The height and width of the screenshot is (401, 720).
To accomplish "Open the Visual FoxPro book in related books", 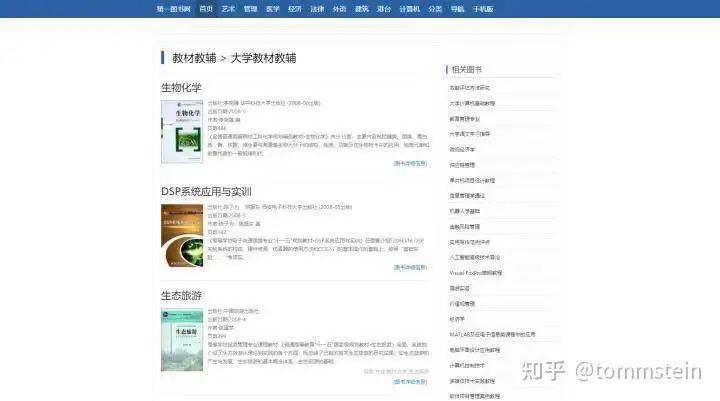I will (x=476, y=273).
